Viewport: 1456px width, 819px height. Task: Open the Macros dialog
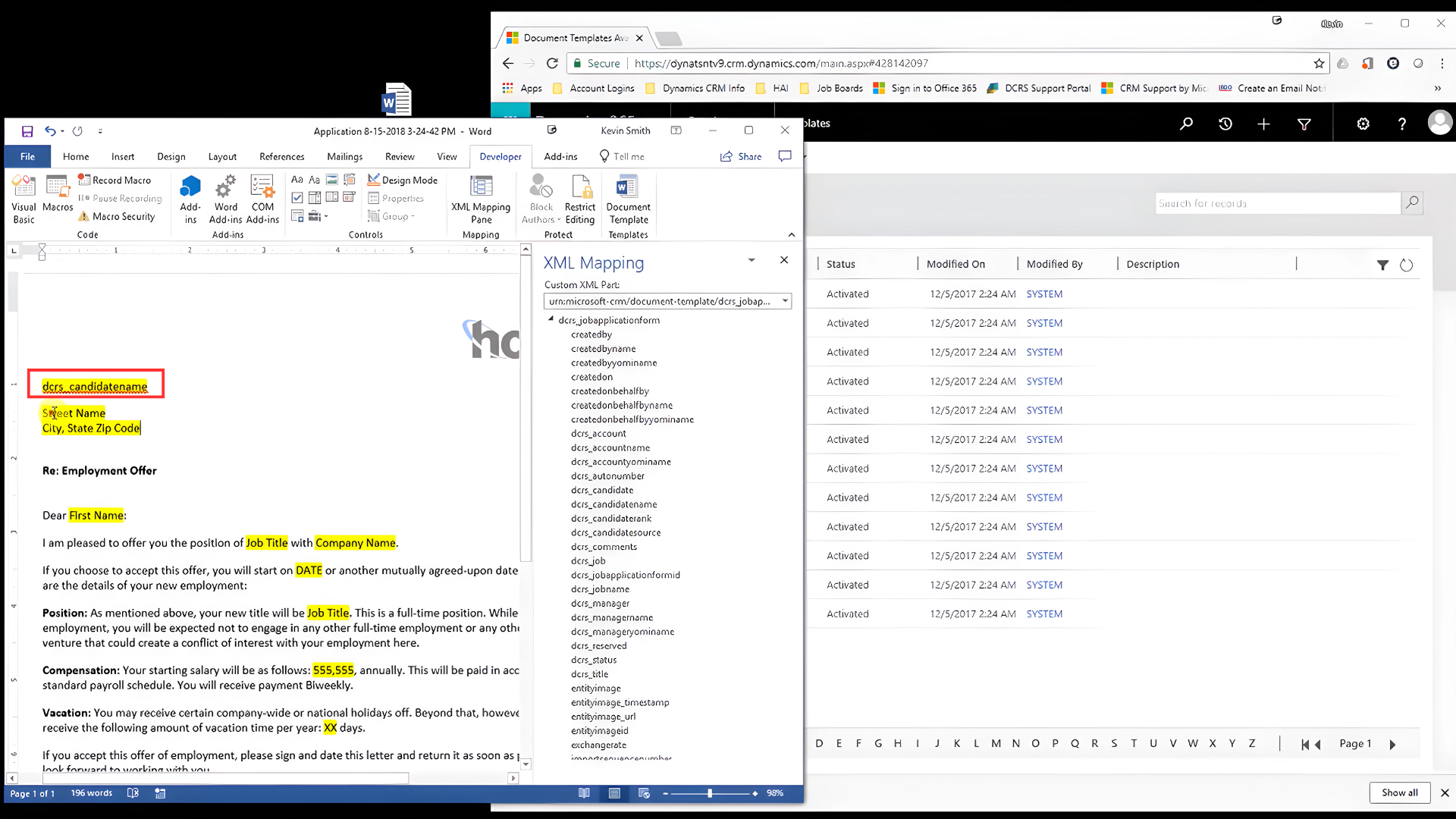pyautogui.click(x=58, y=194)
